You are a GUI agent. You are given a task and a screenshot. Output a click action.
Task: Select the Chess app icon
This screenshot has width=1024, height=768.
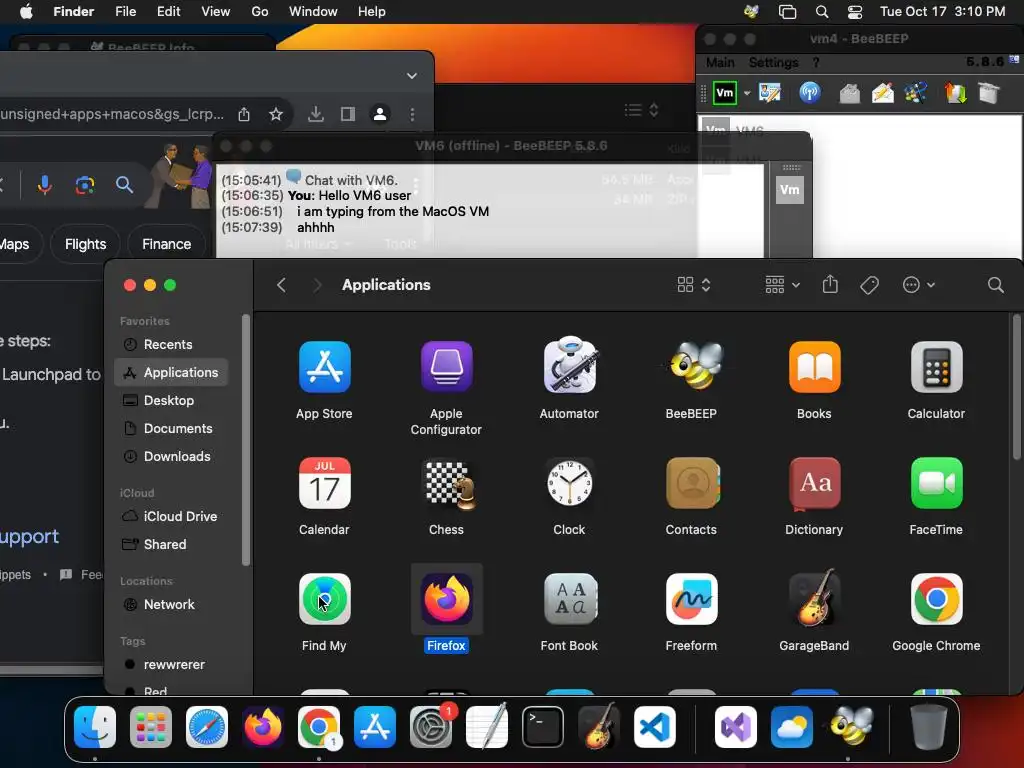[449, 485]
